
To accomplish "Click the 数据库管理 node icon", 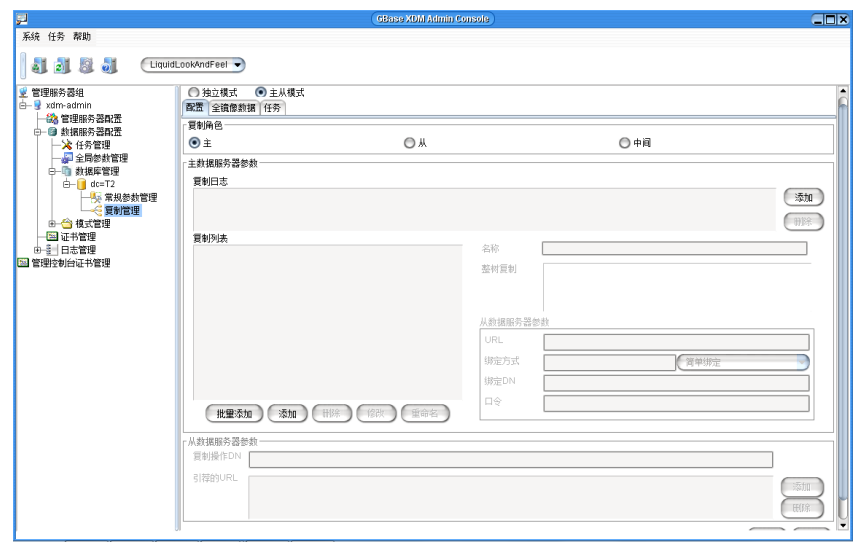I will pos(67,171).
